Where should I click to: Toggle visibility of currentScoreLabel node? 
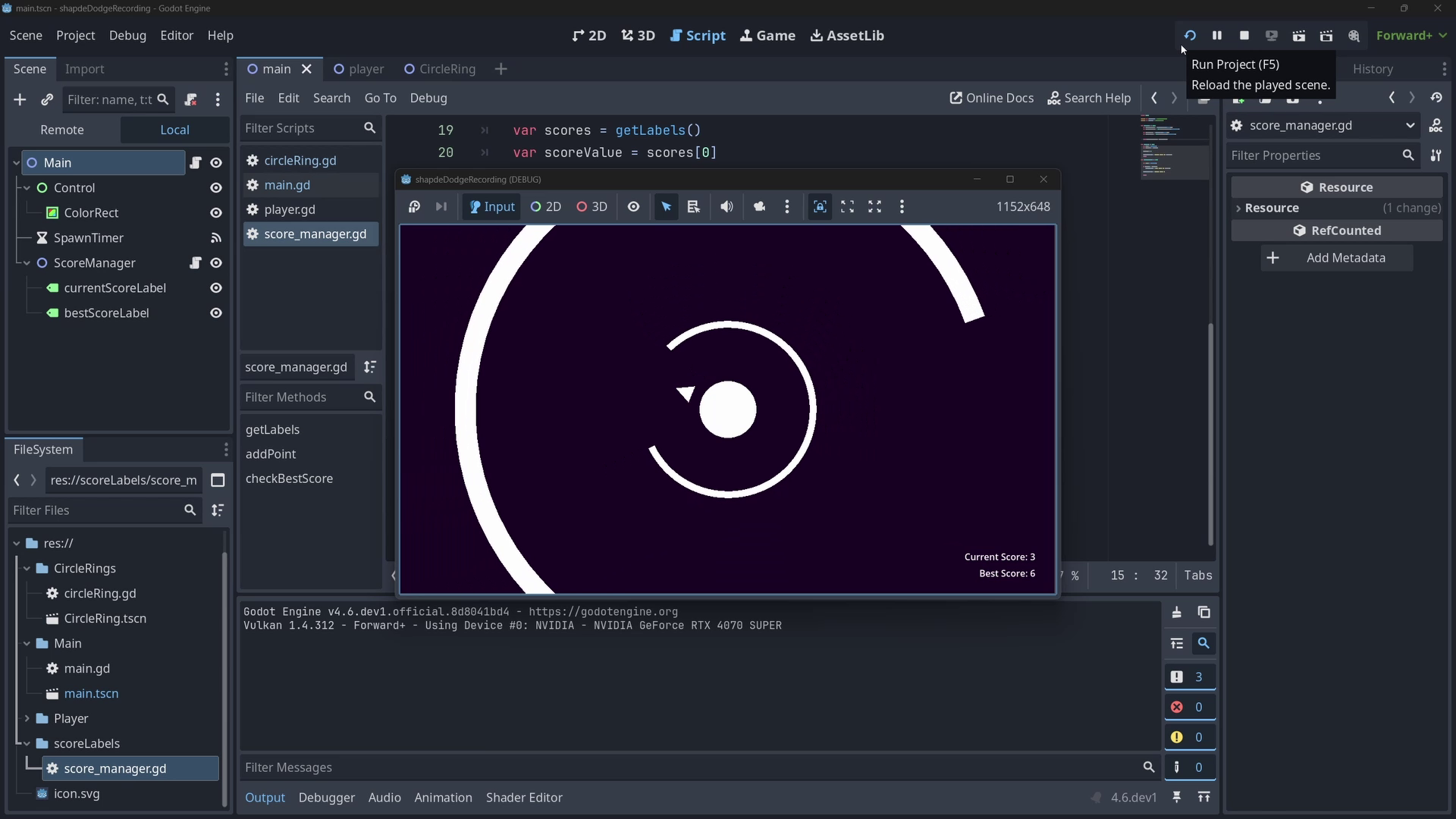pos(216,288)
